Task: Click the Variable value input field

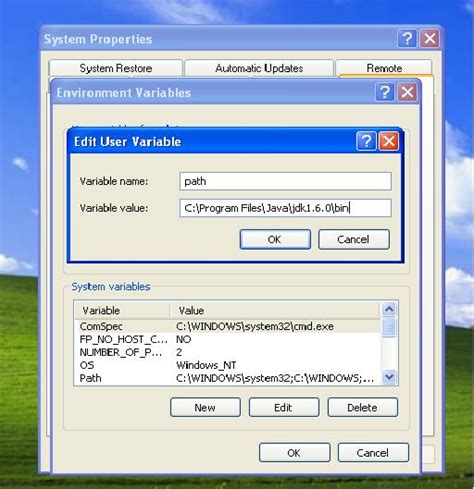Action: pos(285,208)
